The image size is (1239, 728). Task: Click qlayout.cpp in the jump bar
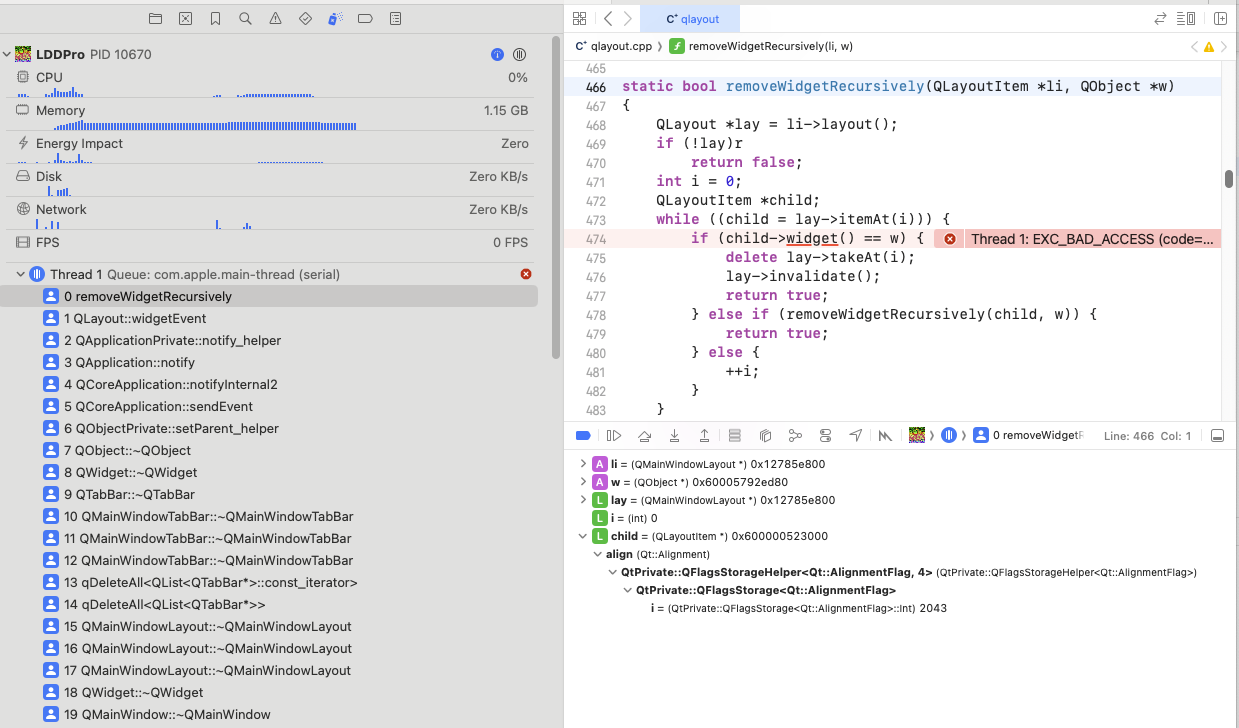(x=613, y=47)
